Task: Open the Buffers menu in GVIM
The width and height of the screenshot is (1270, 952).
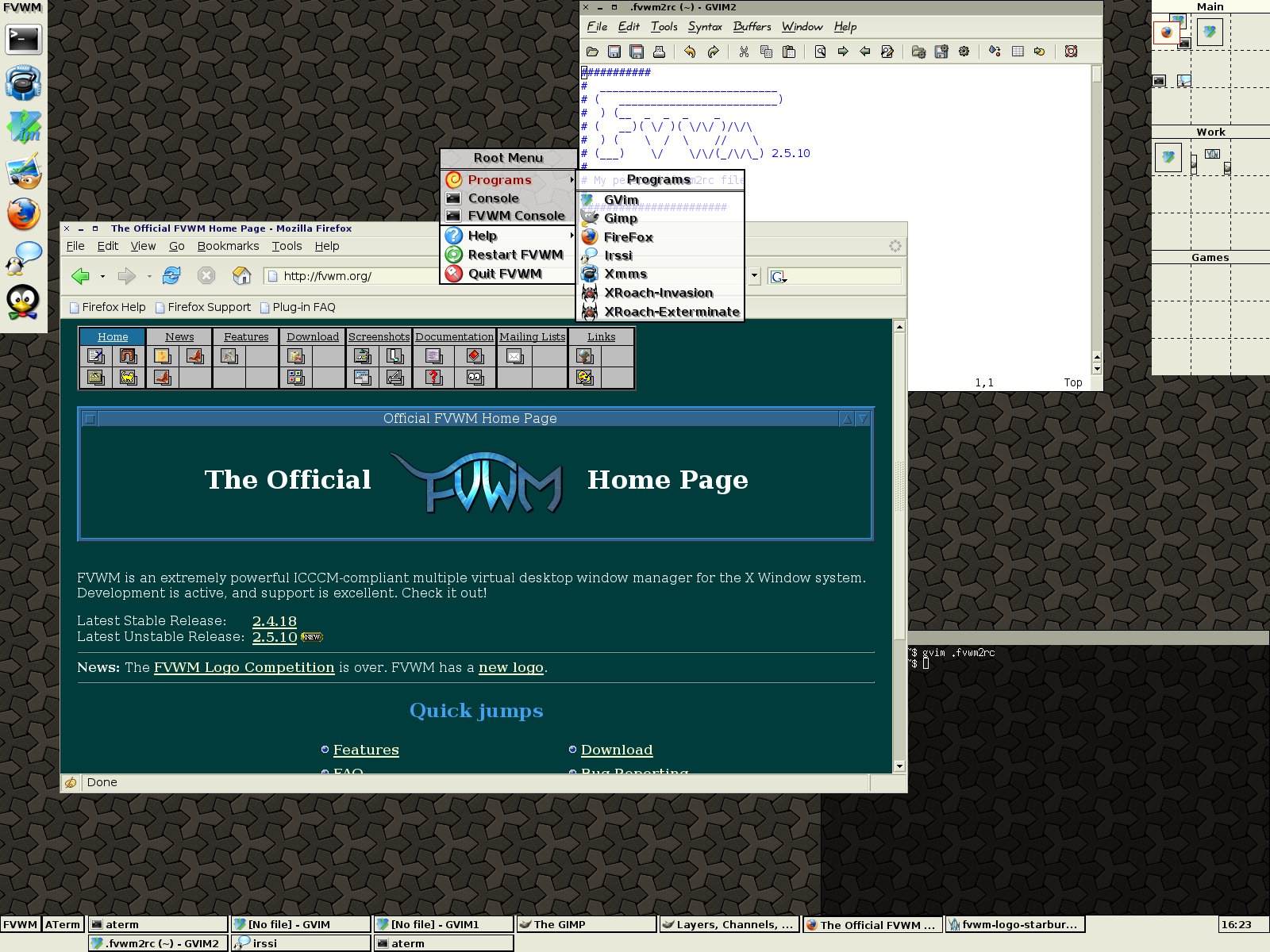Action: (x=752, y=26)
